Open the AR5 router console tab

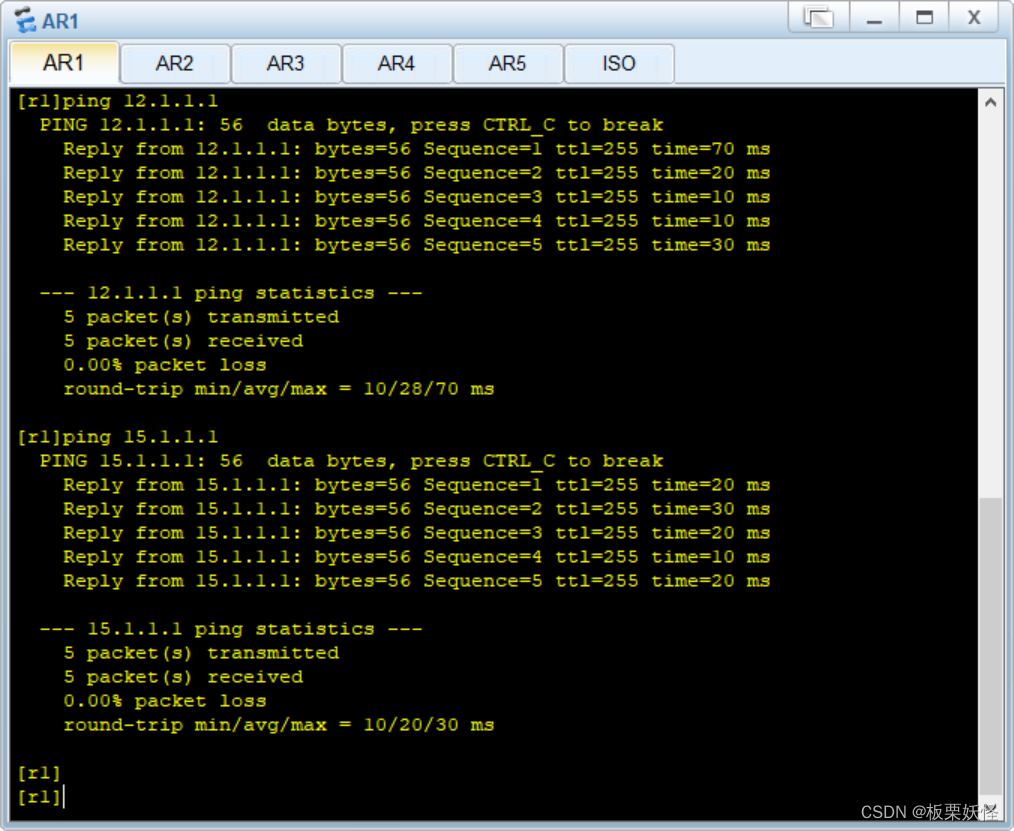click(x=508, y=63)
